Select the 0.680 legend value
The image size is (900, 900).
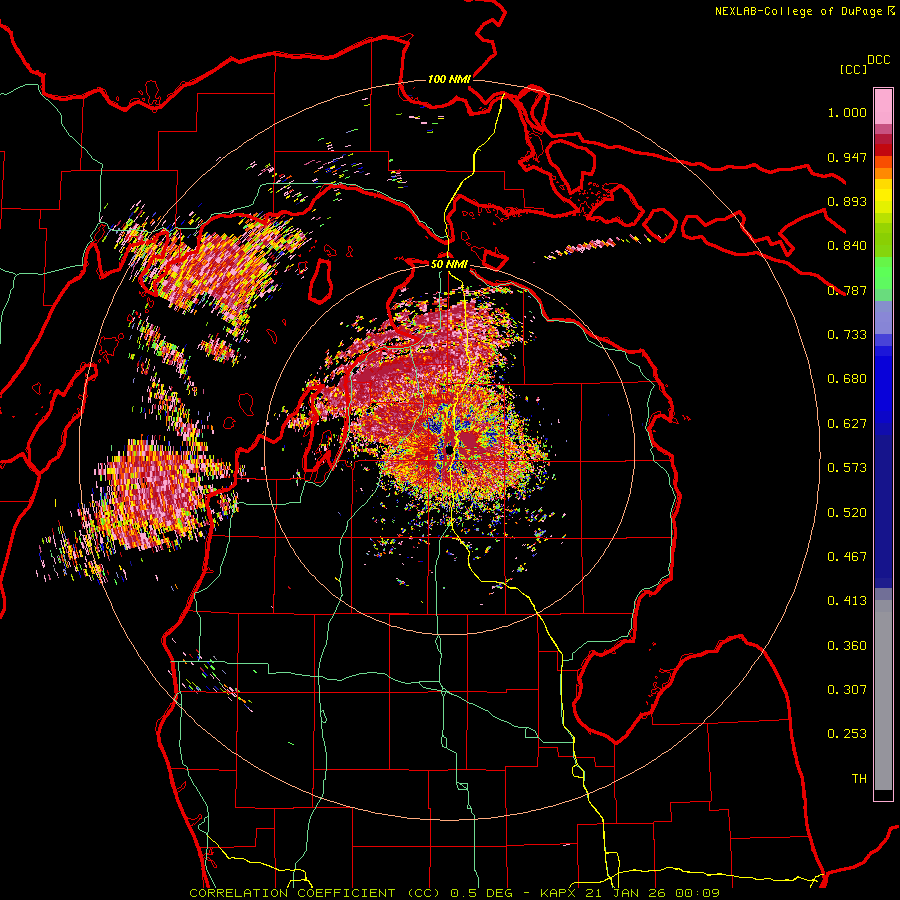pos(847,379)
